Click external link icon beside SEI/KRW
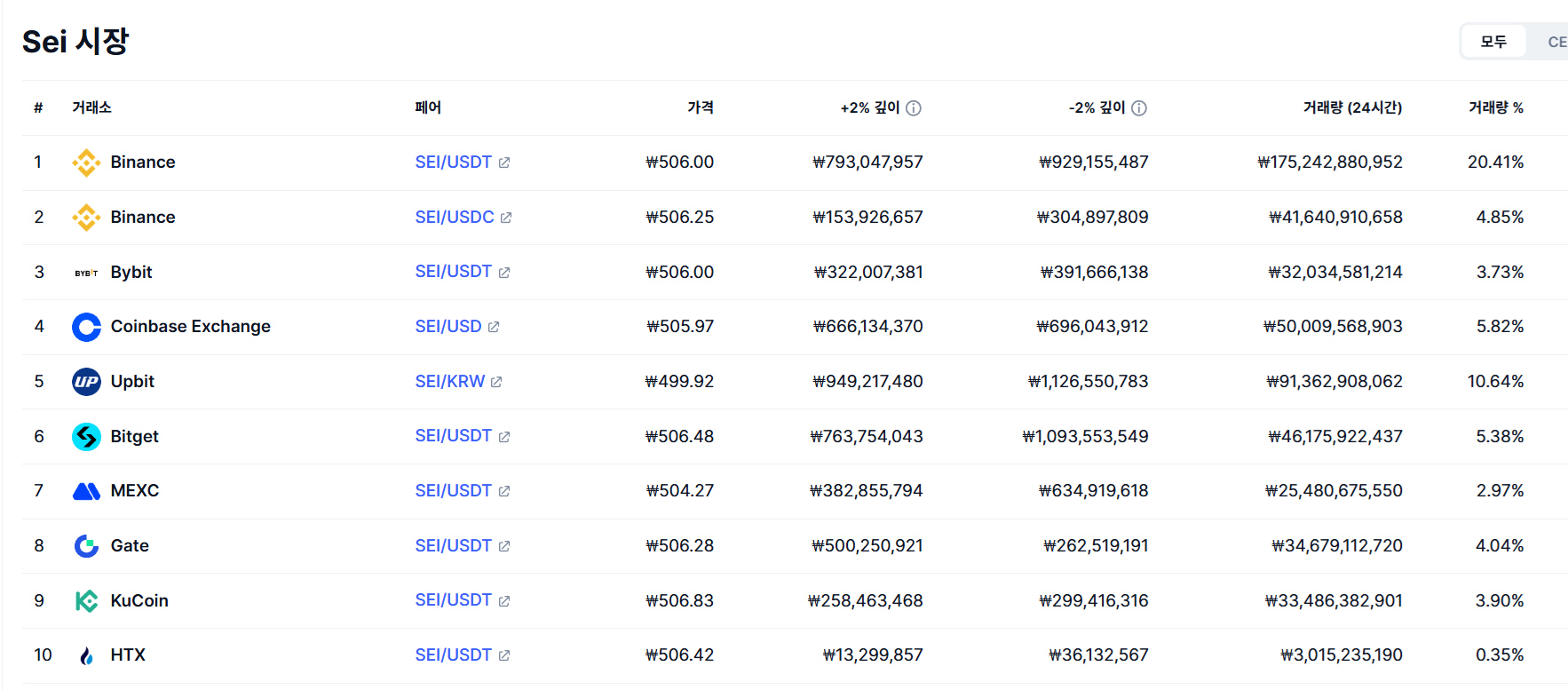The width and height of the screenshot is (1568, 690). [x=496, y=382]
